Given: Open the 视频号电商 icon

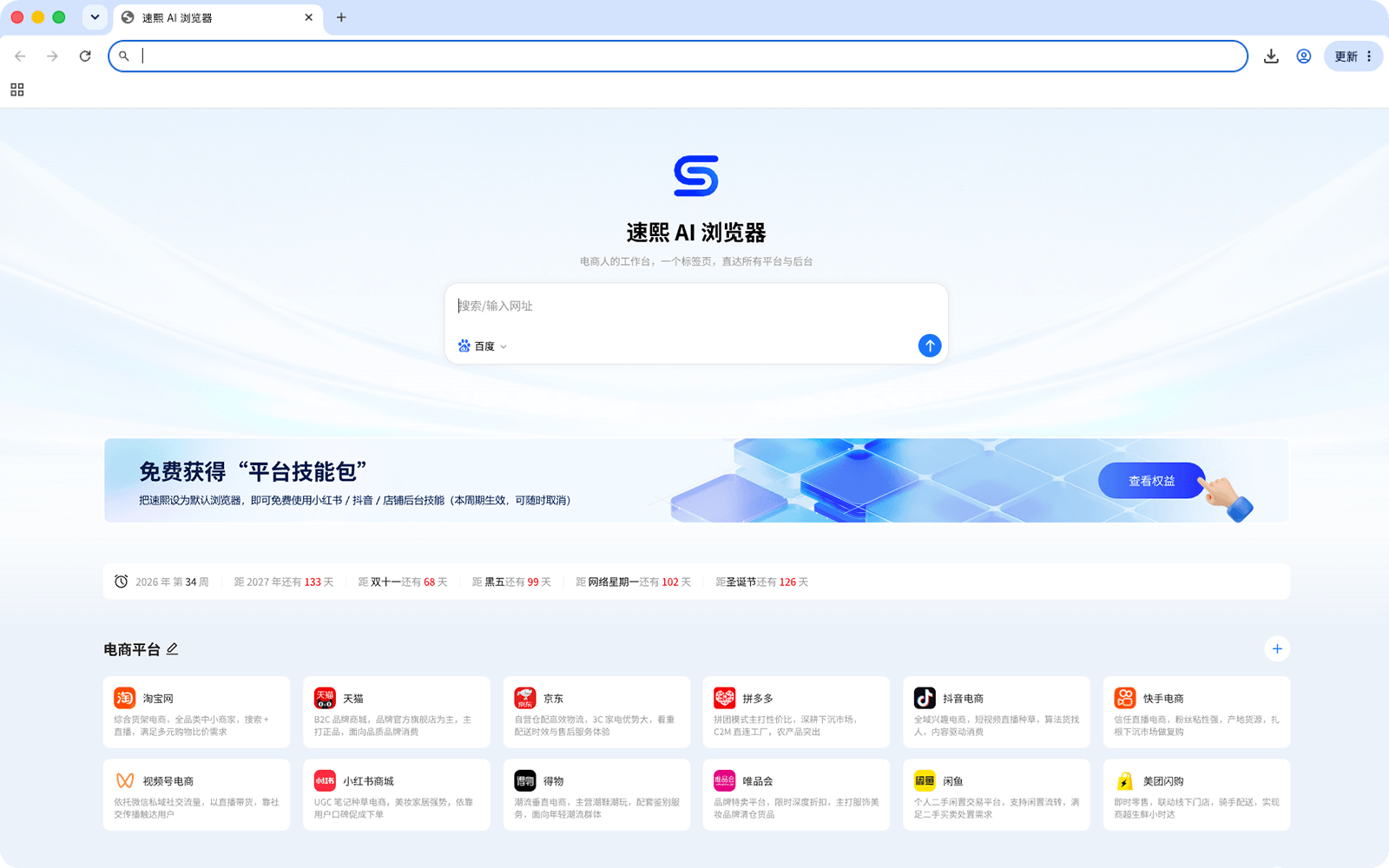Looking at the screenshot, I should pos(124,780).
